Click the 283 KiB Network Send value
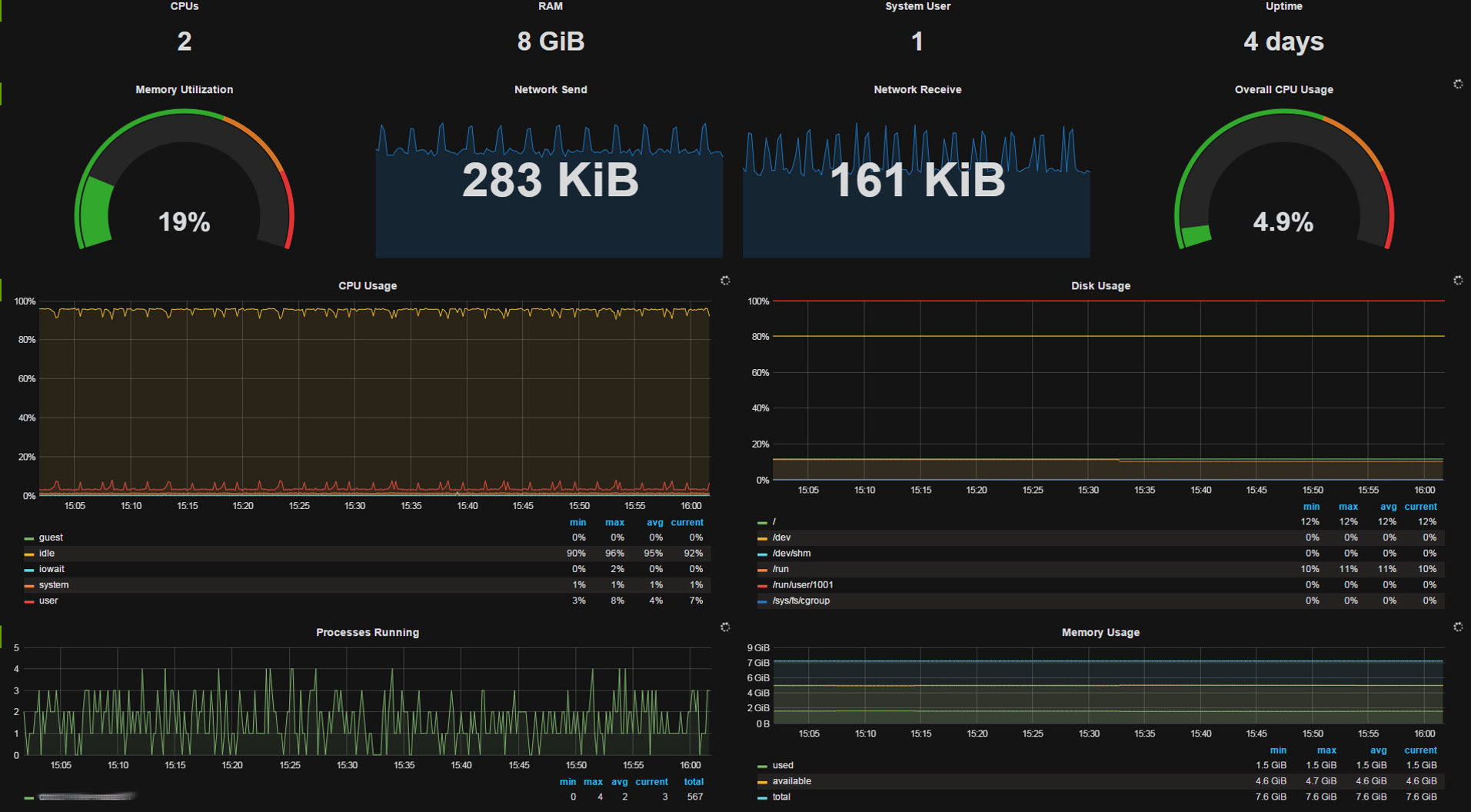This screenshot has width=1471, height=812. 551,180
